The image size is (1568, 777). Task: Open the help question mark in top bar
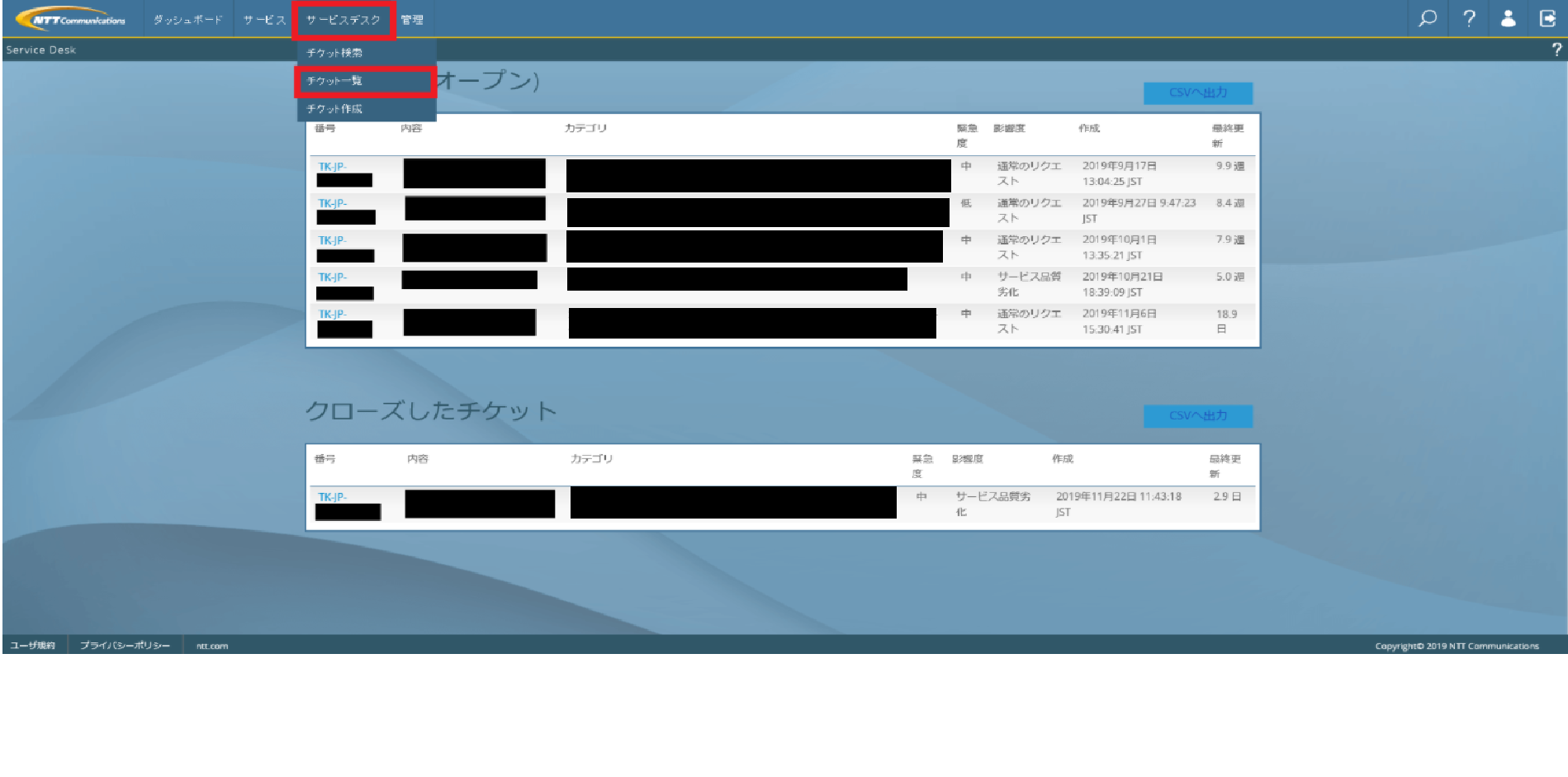(x=1469, y=18)
